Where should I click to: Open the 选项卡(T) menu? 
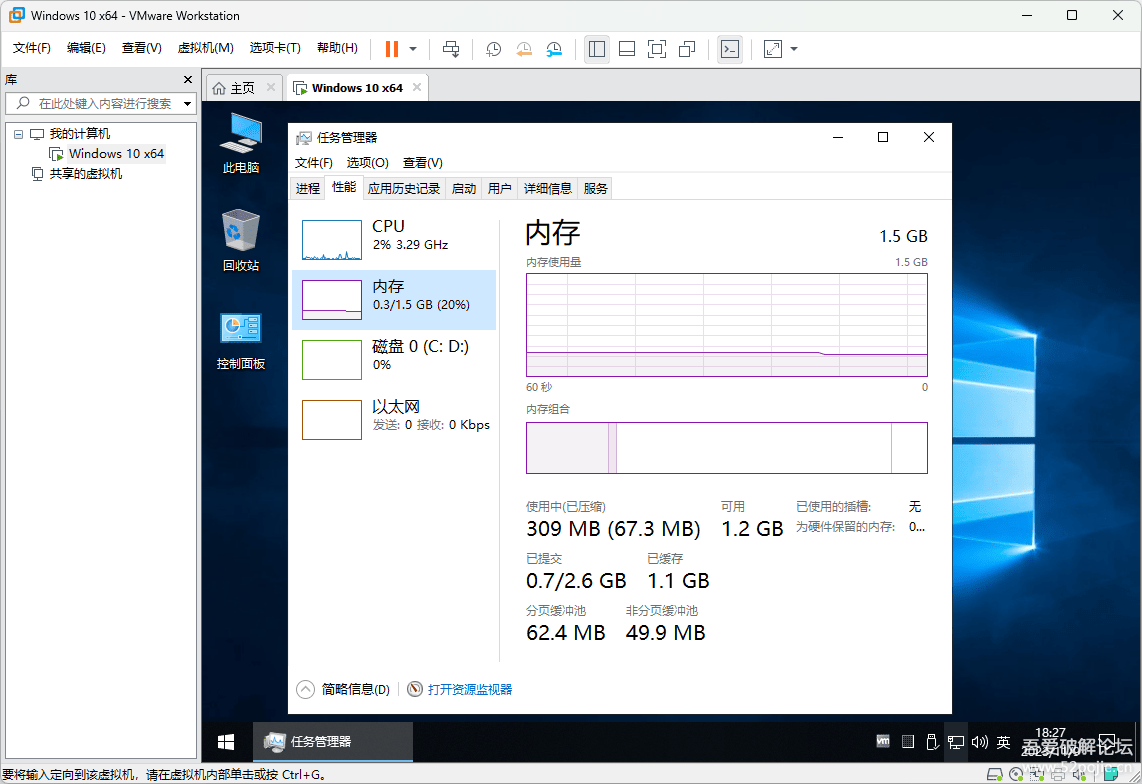point(275,47)
